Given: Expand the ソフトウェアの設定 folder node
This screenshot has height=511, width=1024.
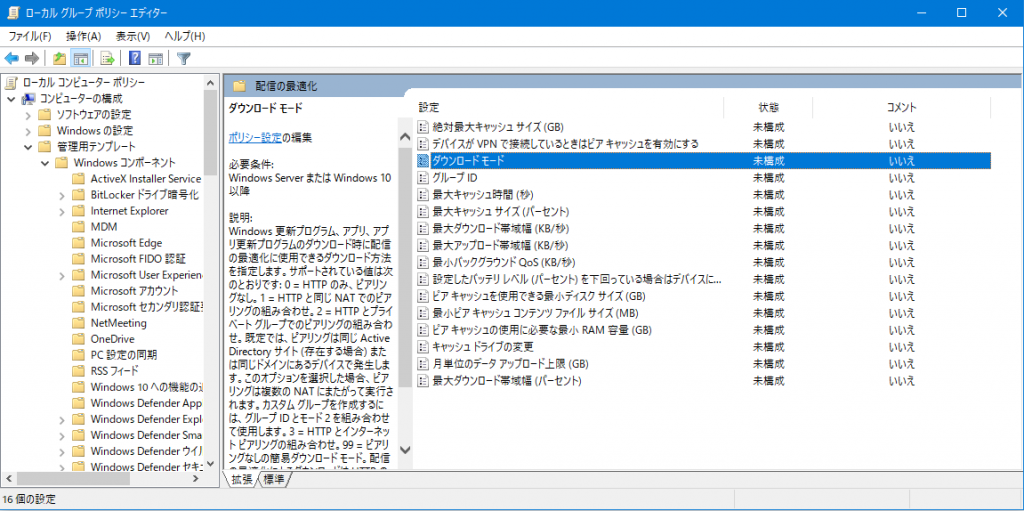Looking at the screenshot, I should click(28, 114).
